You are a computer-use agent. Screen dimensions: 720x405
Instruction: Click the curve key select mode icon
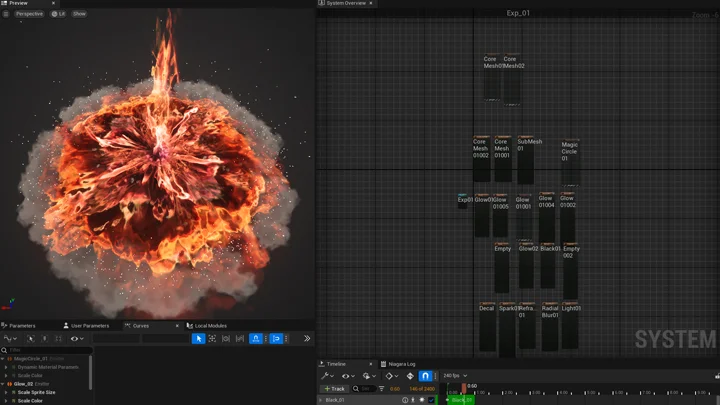pyautogui.click(x=31, y=338)
